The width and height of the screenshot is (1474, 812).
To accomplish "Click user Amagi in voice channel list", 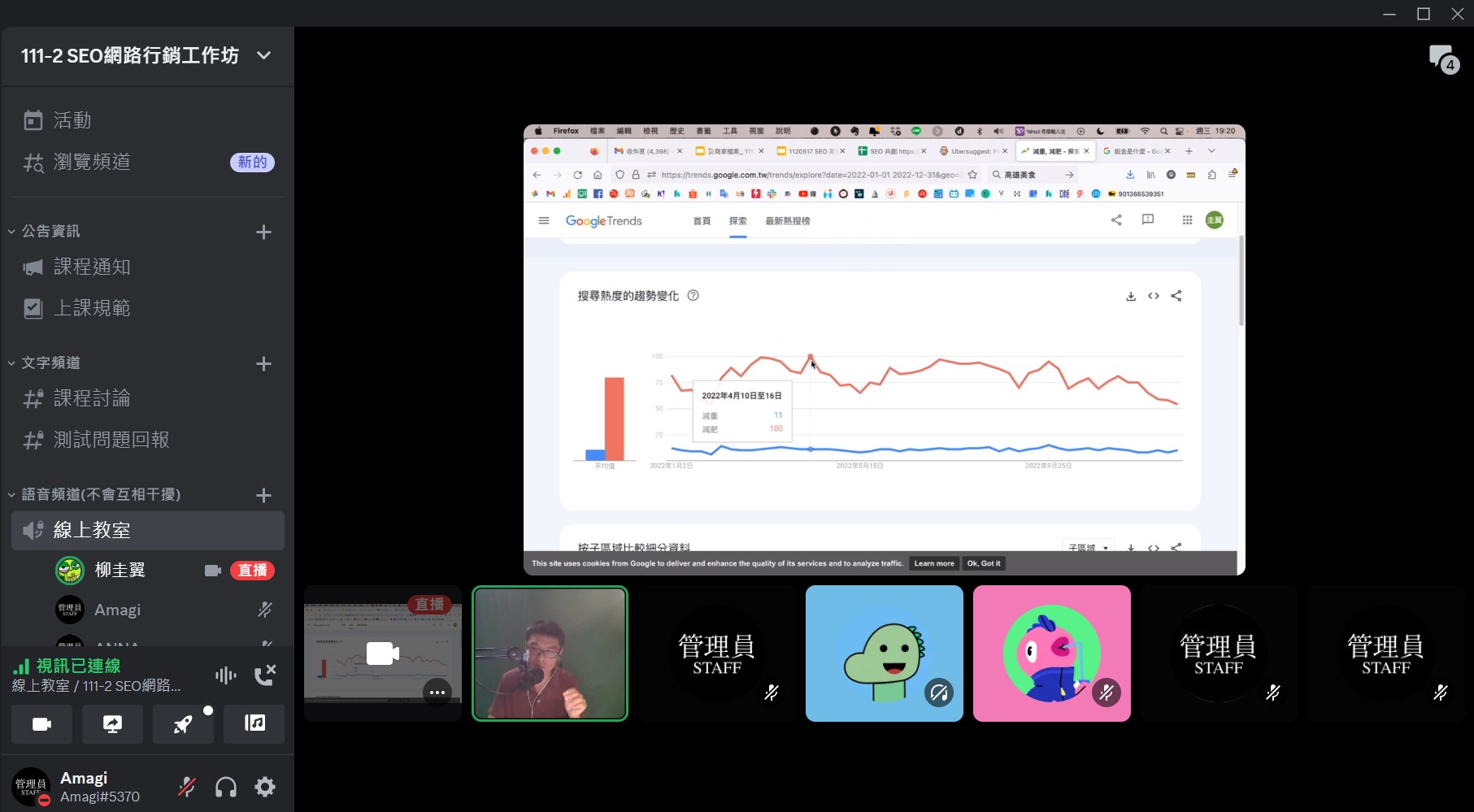I will (118, 610).
